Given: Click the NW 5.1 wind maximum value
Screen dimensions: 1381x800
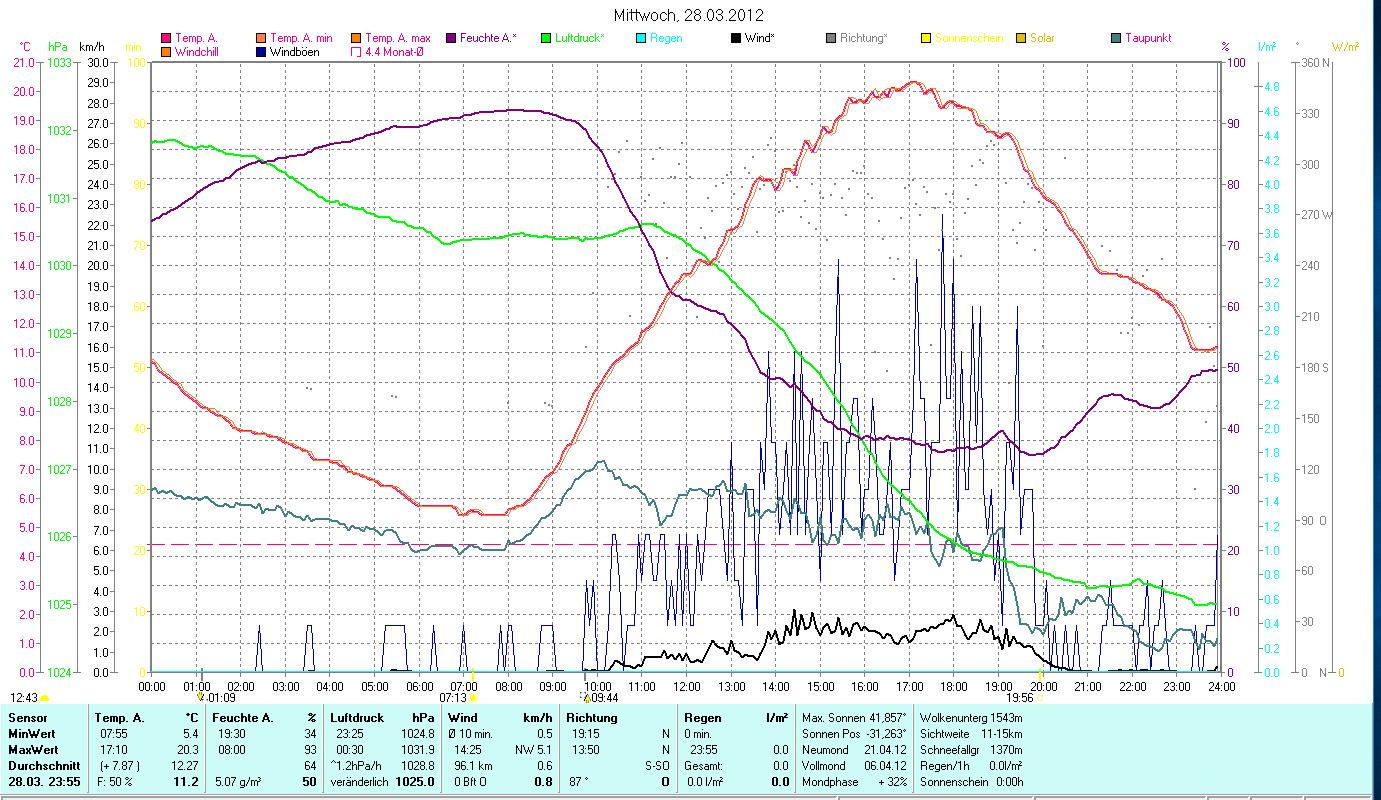Looking at the screenshot, I should pos(533,749).
